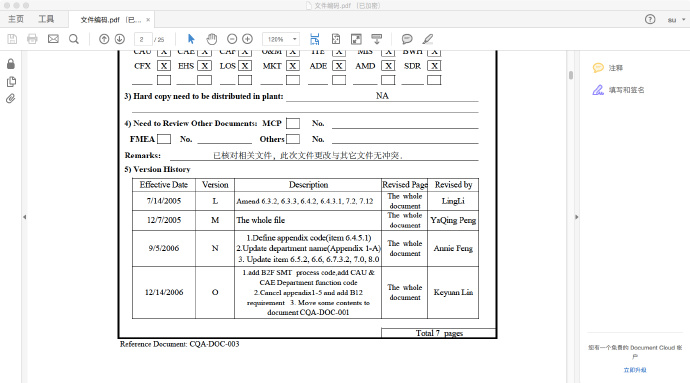Check the FMEA checkbox

coord(164,139)
